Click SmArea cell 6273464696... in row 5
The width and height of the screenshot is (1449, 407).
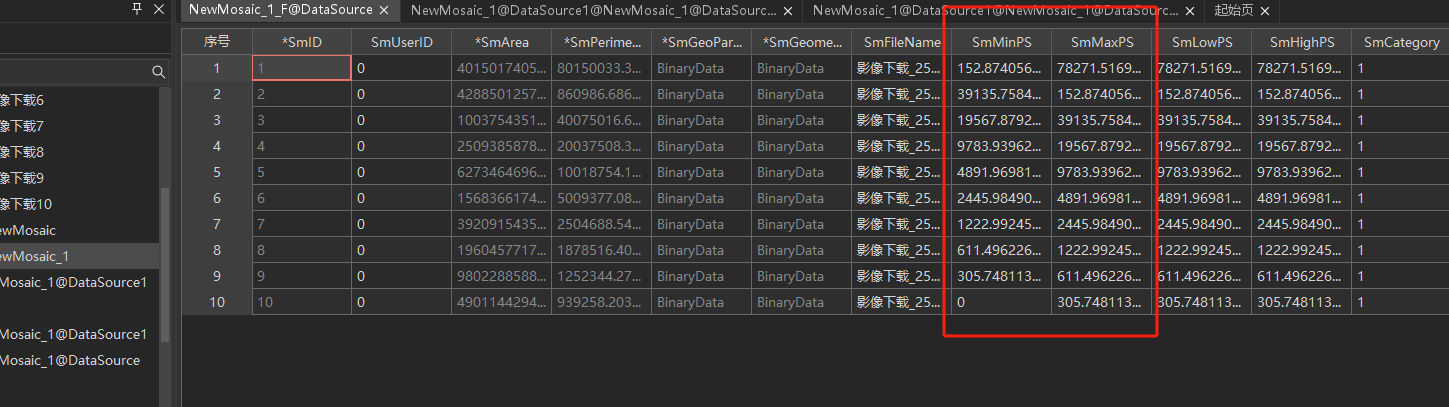[x=502, y=172]
